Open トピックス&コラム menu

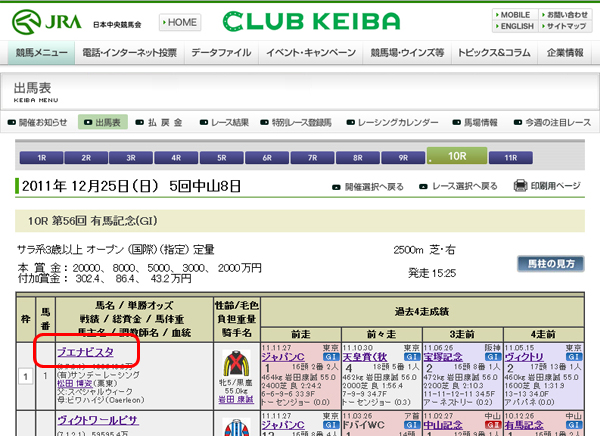[494, 52]
